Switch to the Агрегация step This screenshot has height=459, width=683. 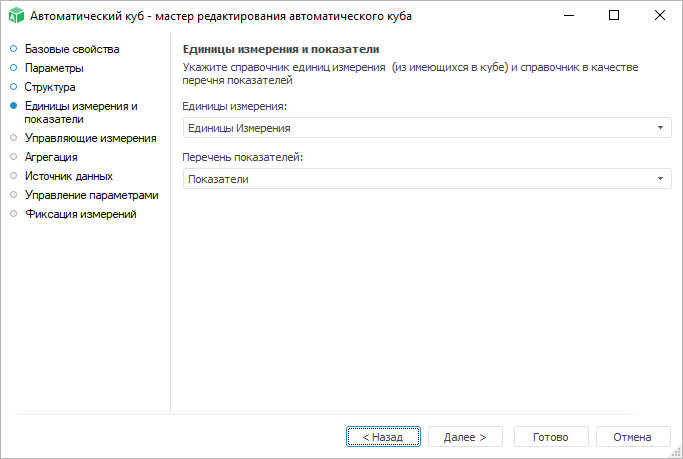(51, 157)
